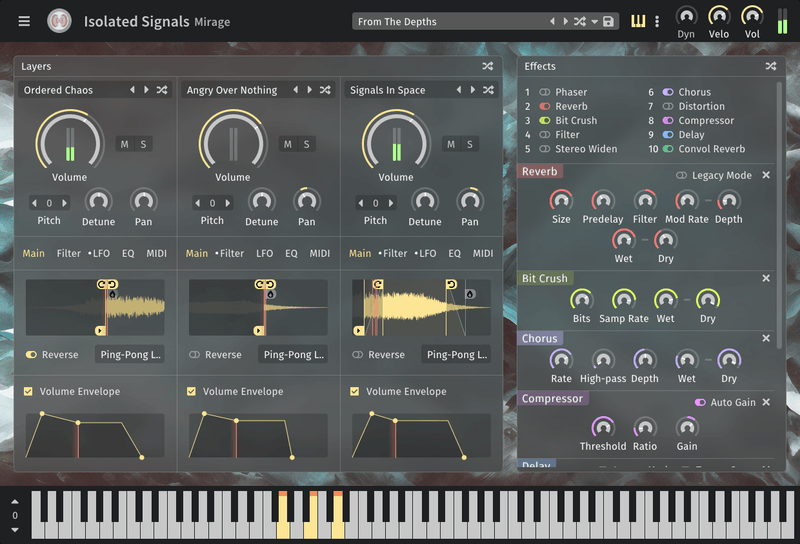Click the Effects panel scrollbar

pyautogui.click(x=779, y=214)
